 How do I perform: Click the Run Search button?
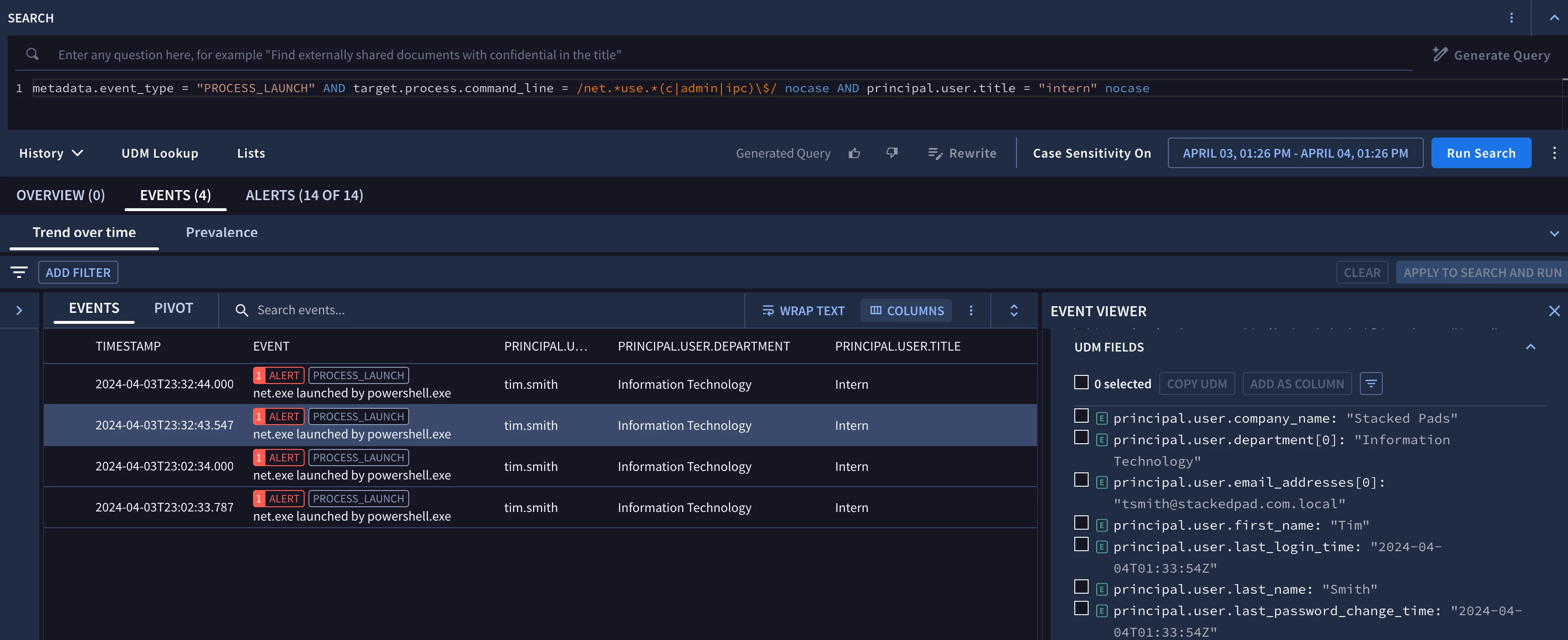point(1480,153)
